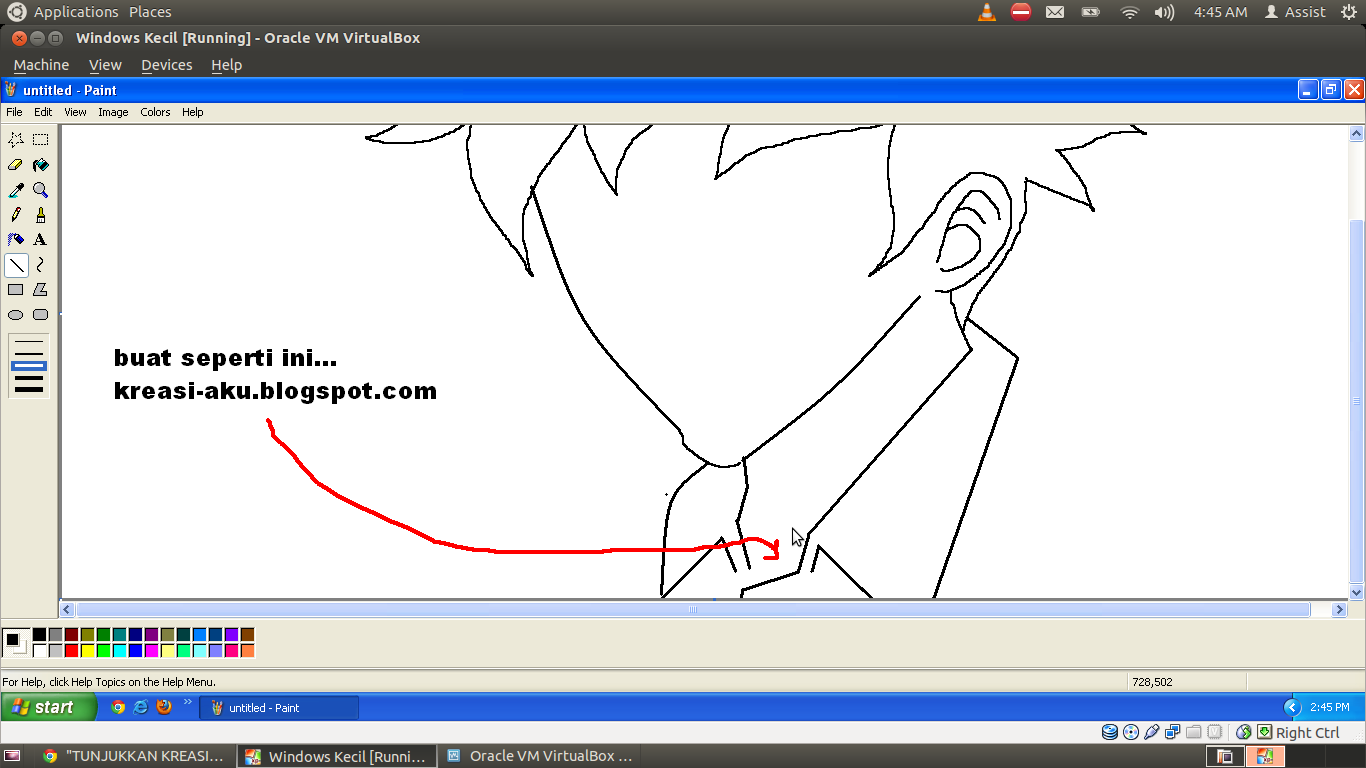This screenshot has width=1366, height=768.
Task: Open Paint's View menu
Action: (x=75, y=112)
